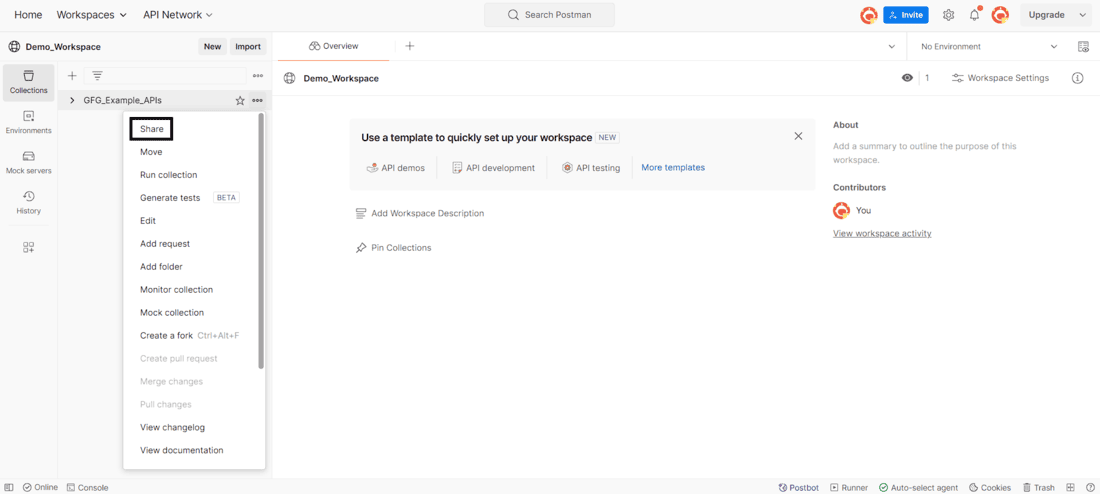1100x494 pixels.
Task: Click the Search Postman field
Action: [549, 15]
